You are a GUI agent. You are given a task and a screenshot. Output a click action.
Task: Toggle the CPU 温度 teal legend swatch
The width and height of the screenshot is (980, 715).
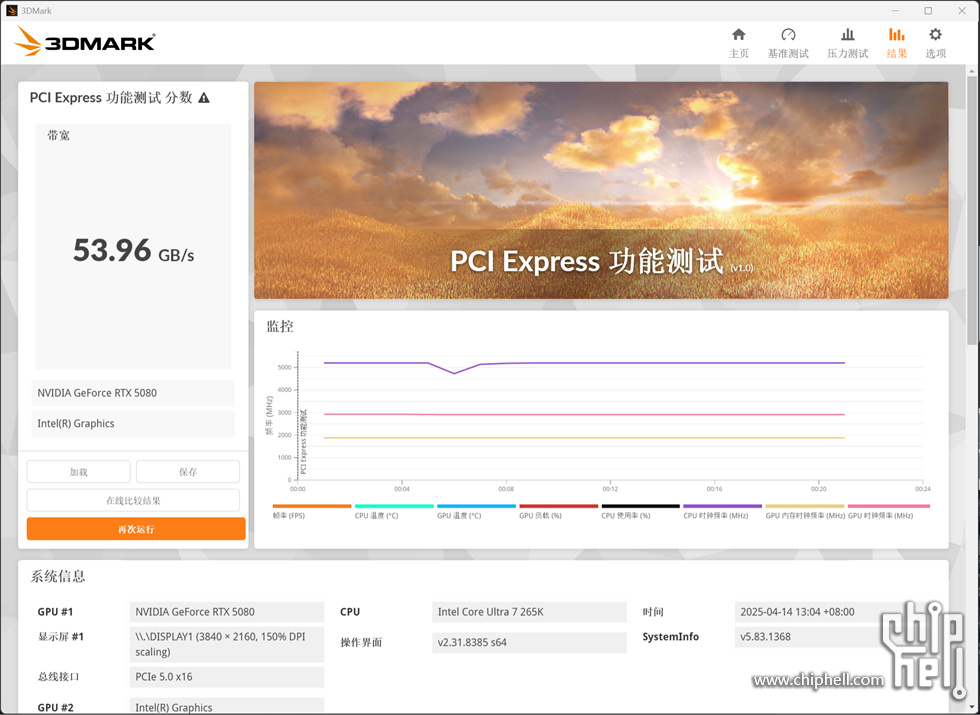point(394,506)
